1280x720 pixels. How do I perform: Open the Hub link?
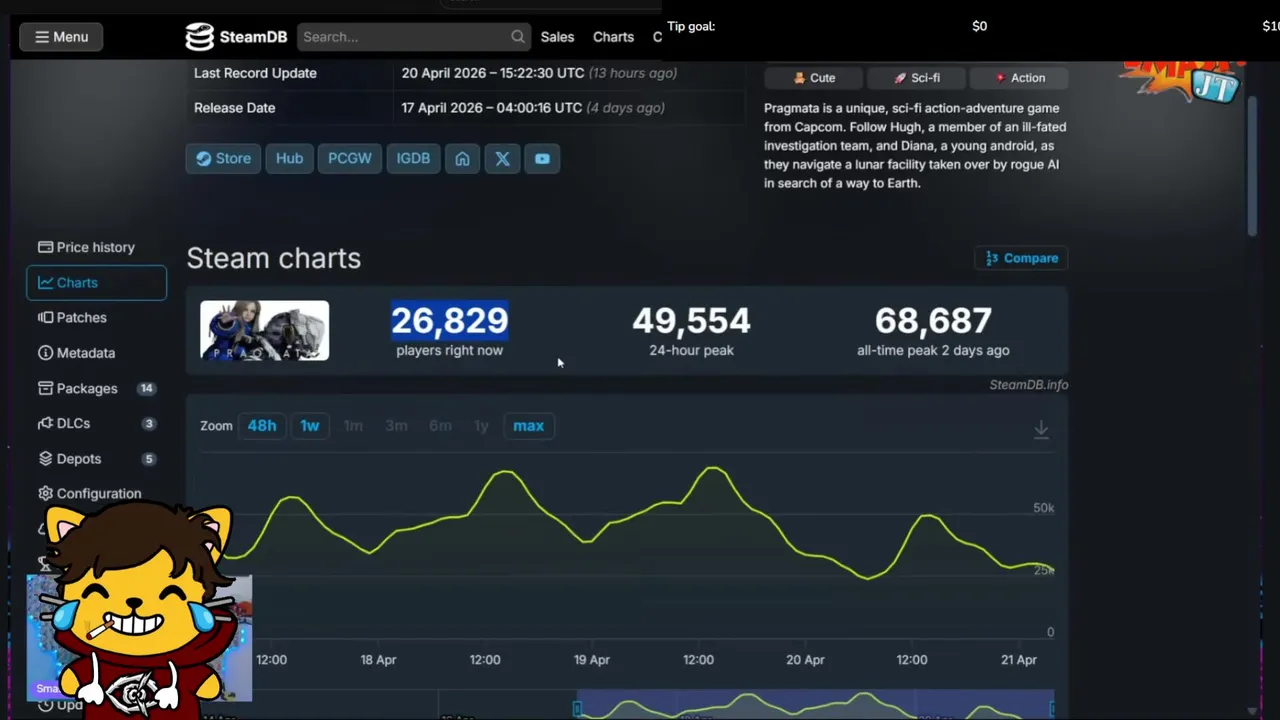[289, 158]
